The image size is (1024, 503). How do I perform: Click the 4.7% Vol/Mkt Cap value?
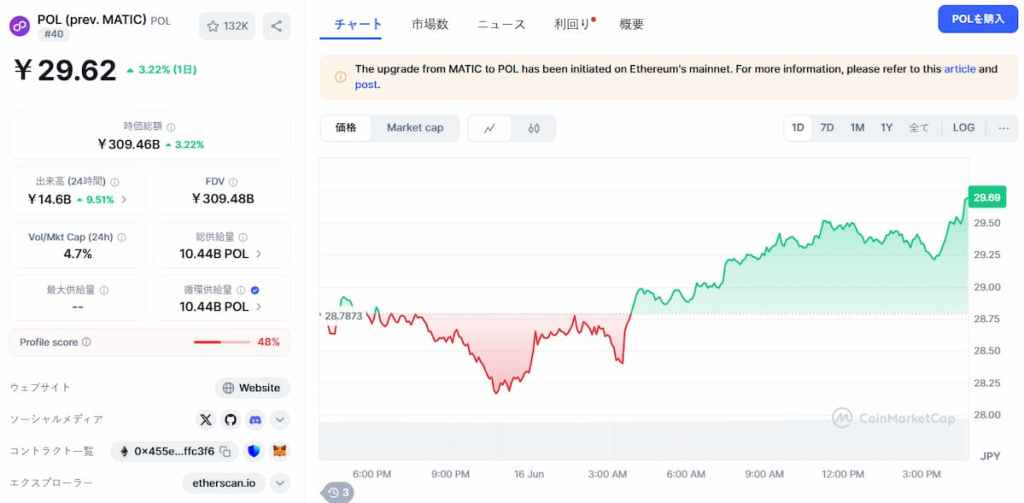click(78, 253)
